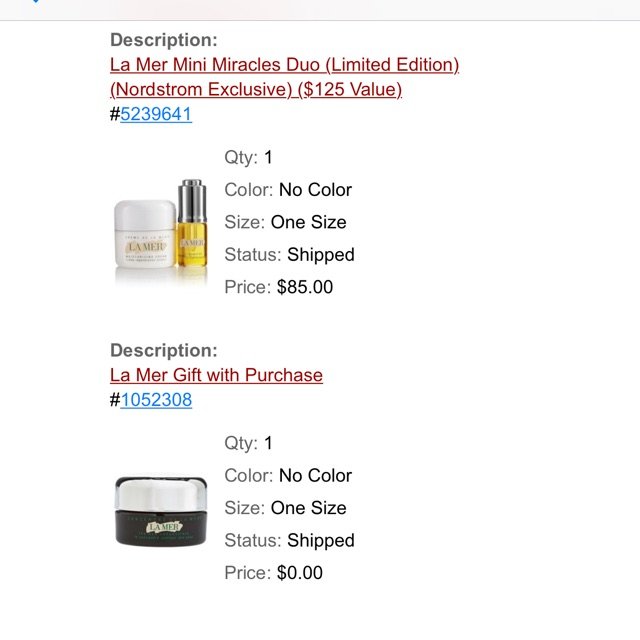This screenshot has width=640, height=640.
Task: Click the $0.00 price
Action: pyautogui.click(x=300, y=573)
